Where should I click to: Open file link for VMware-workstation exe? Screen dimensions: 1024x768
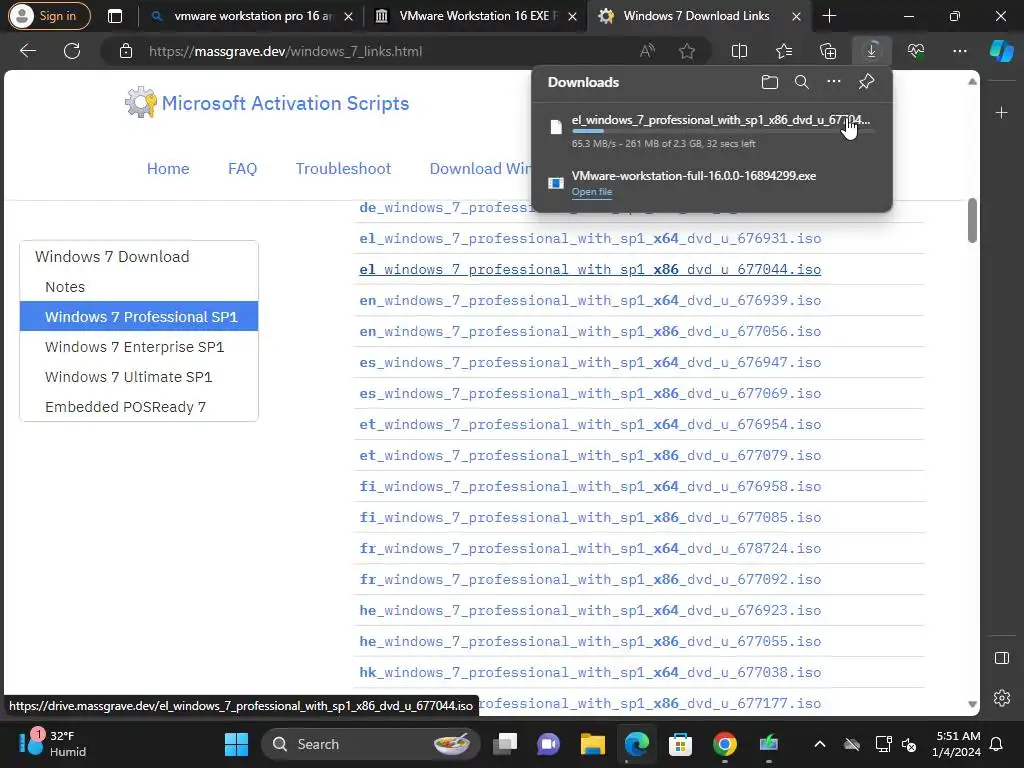[592, 191]
